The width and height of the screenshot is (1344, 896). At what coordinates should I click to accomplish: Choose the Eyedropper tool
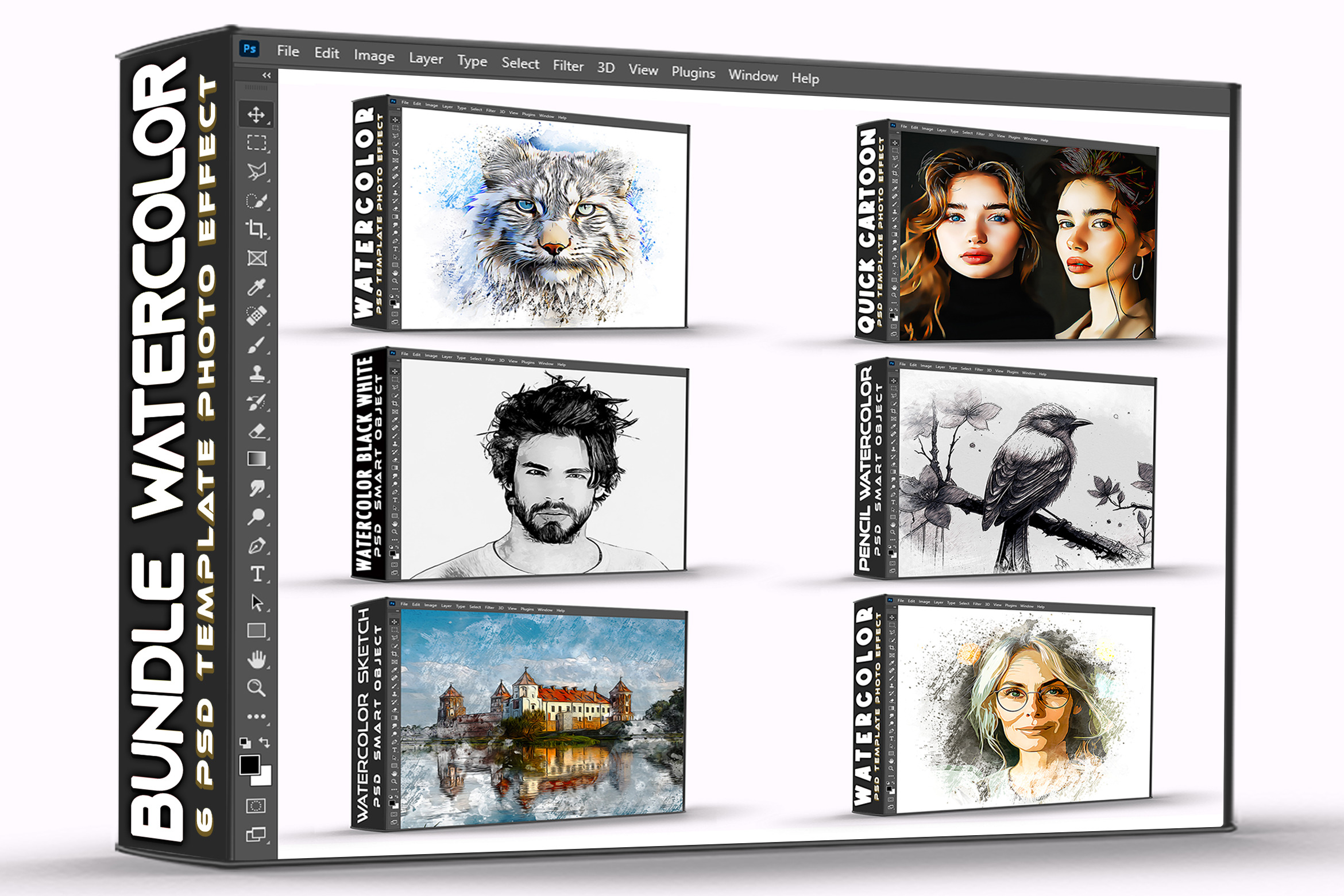click(x=256, y=287)
